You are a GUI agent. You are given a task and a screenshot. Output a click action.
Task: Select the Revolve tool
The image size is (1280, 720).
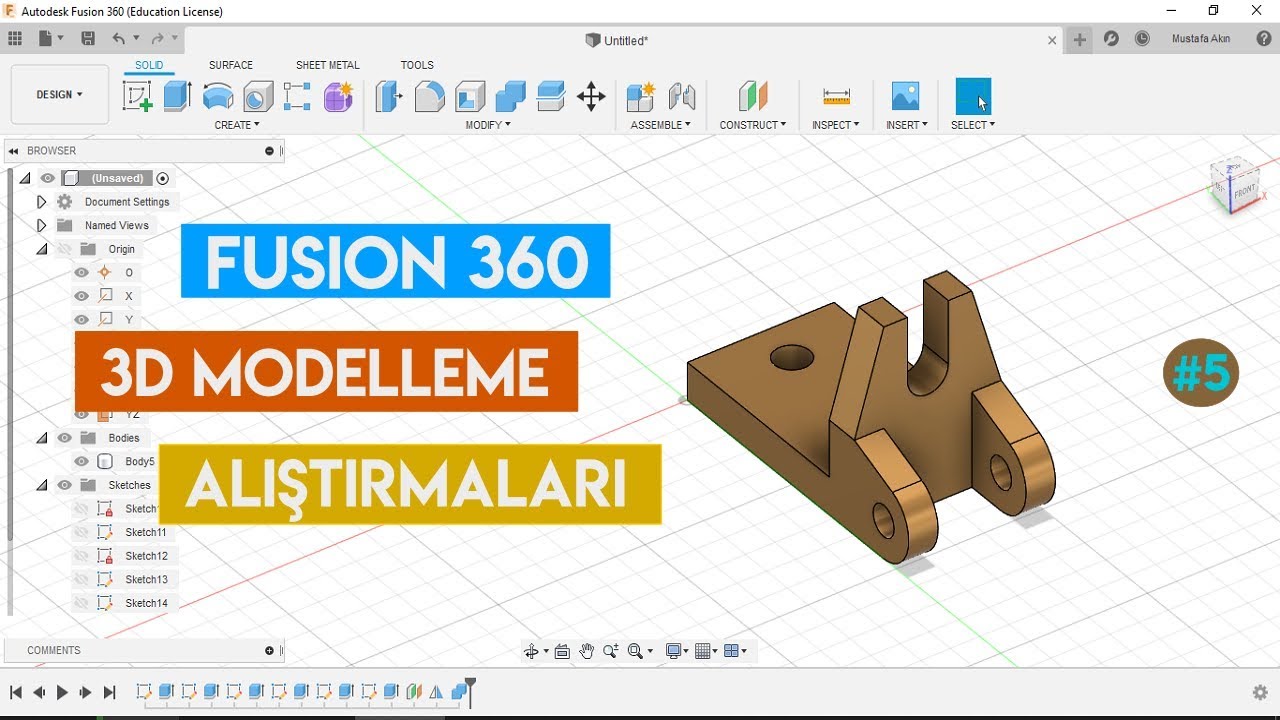click(218, 96)
